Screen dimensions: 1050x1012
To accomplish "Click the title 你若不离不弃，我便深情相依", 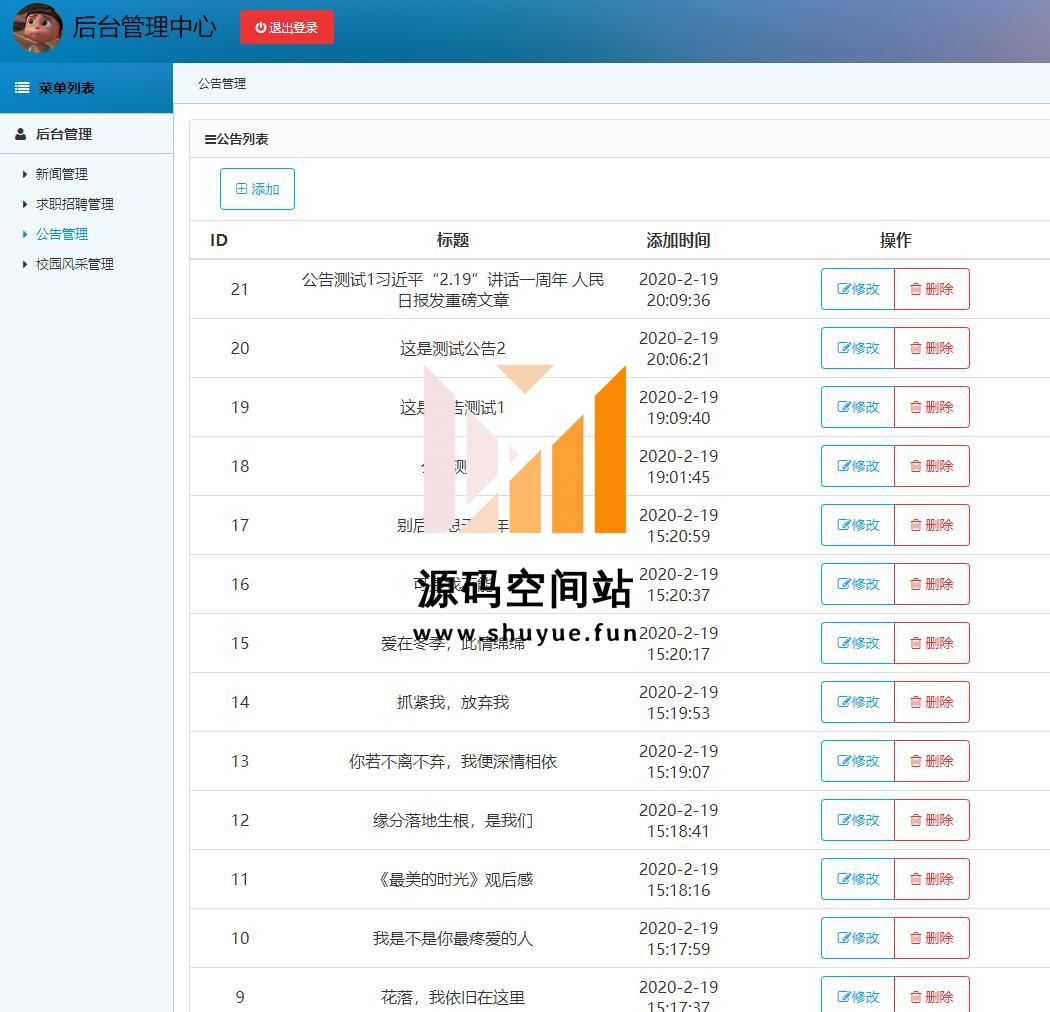I will click(453, 761).
